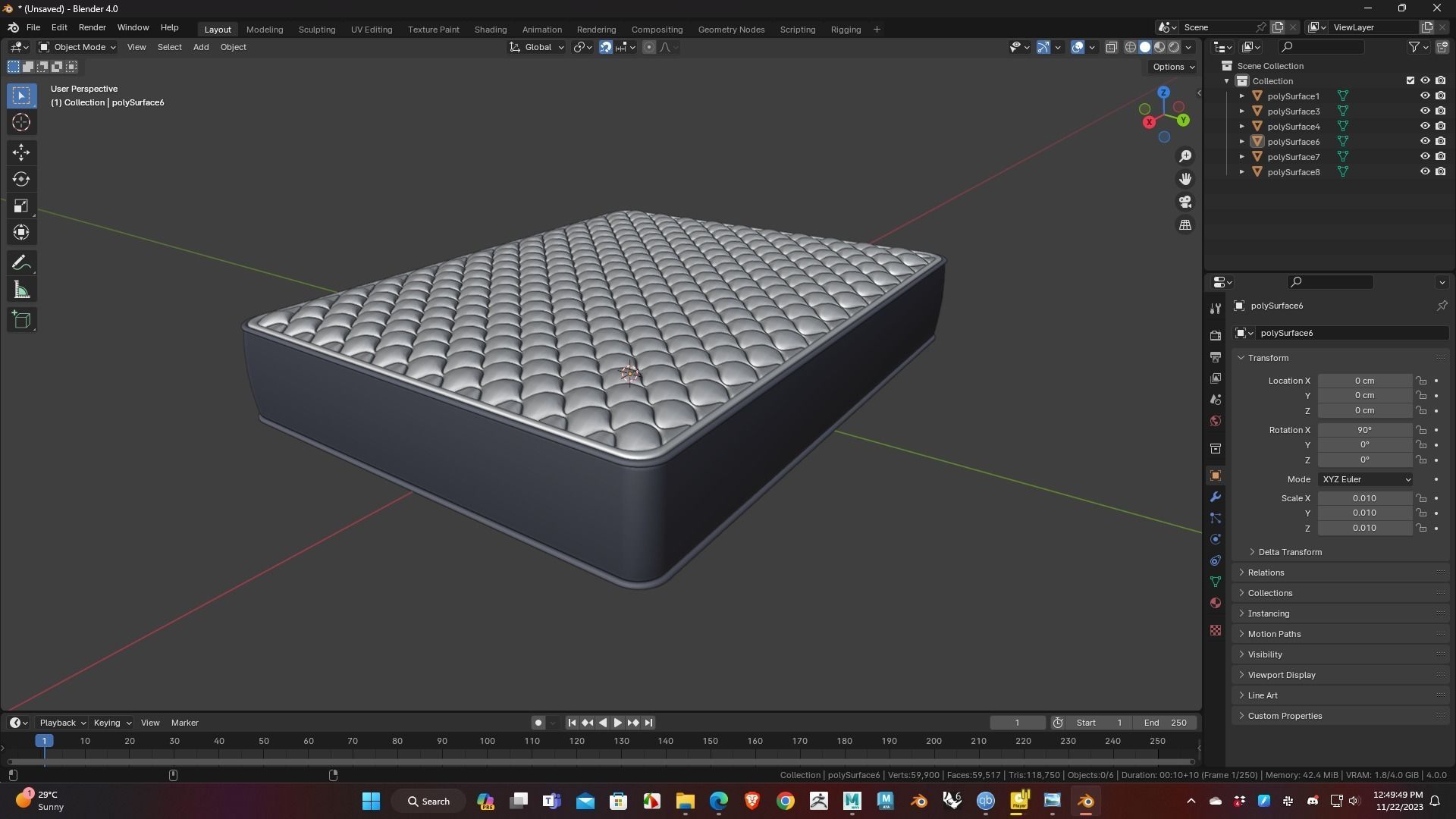Toggle the snapping magnet button
The image size is (1456, 819).
(x=606, y=47)
